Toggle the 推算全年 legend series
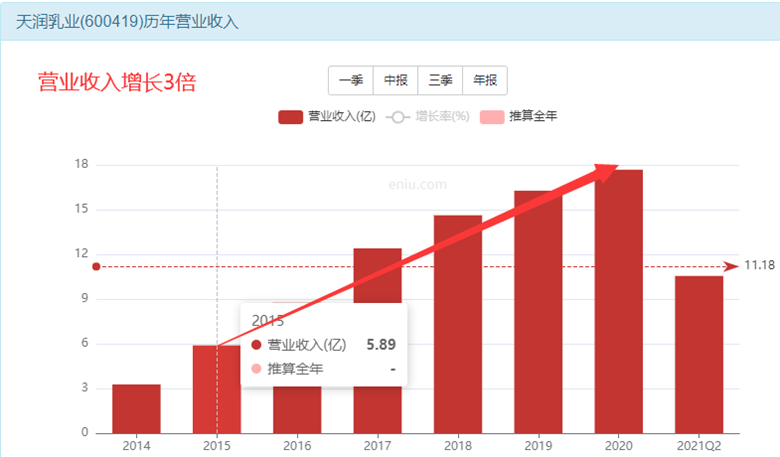Image resolution: width=780 pixels, height=457 pixels. (x=518, y=117)
